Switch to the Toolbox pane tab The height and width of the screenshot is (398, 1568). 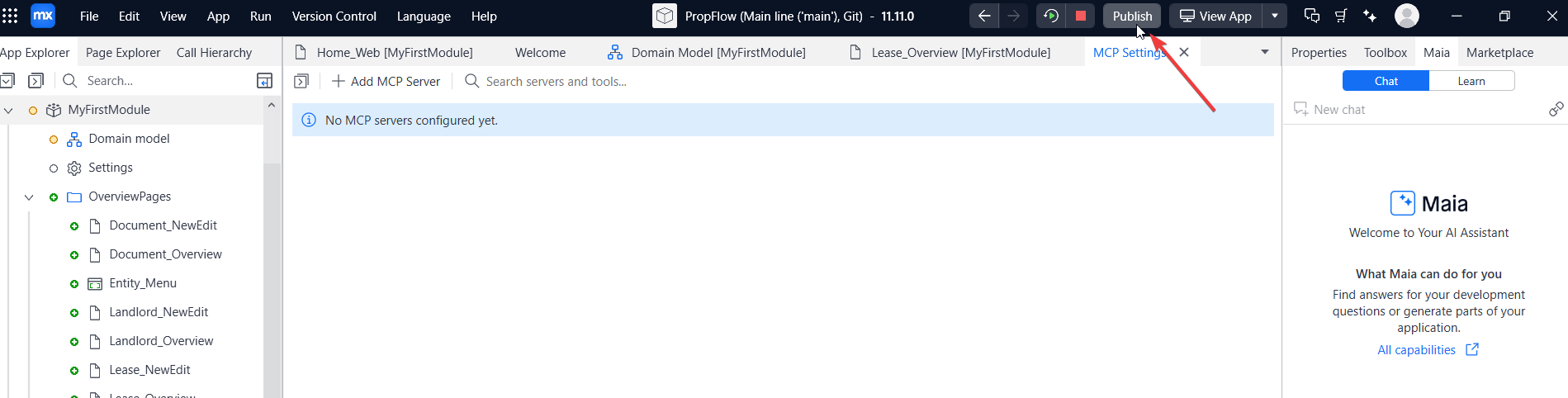tap(1385, 52)
